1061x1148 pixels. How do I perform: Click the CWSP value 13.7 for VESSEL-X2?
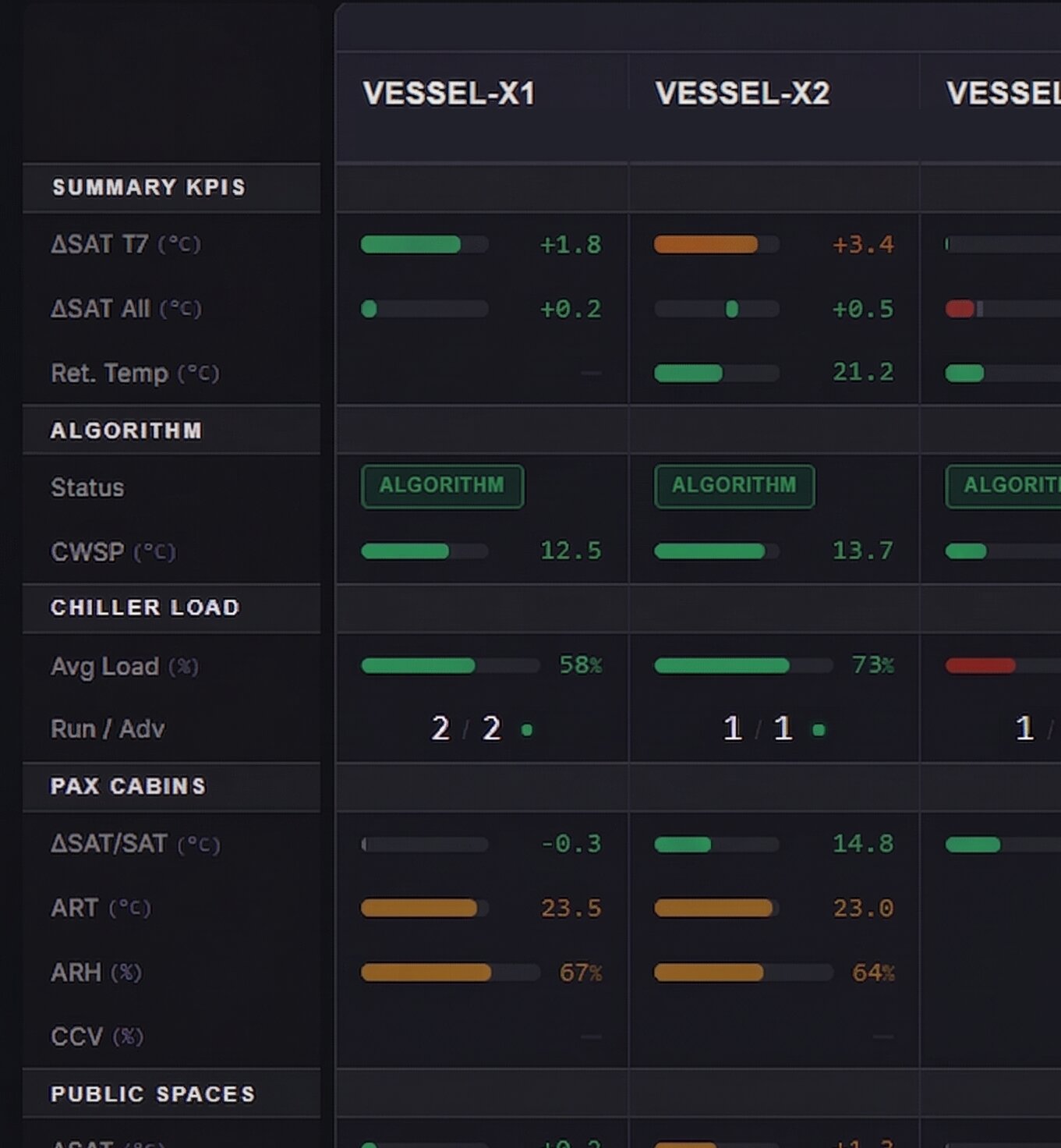click(862, 551)
